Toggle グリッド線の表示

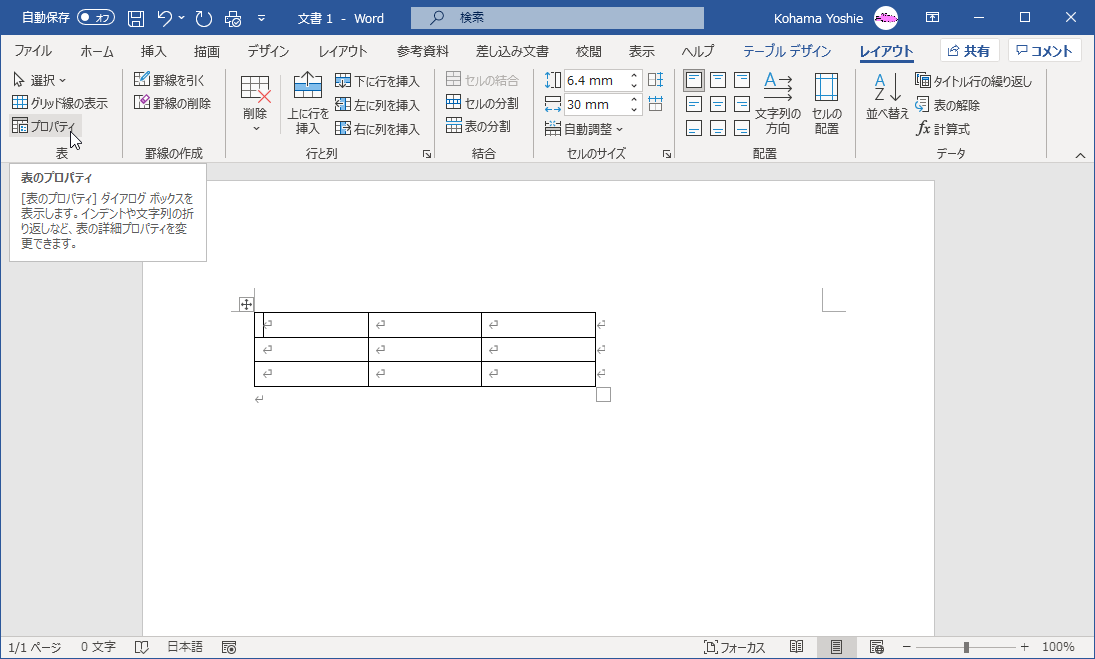pos(60,103)
